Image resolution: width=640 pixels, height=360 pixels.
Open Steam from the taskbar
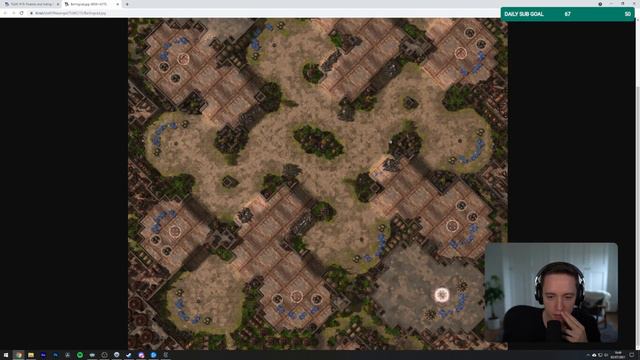point(129,355)
